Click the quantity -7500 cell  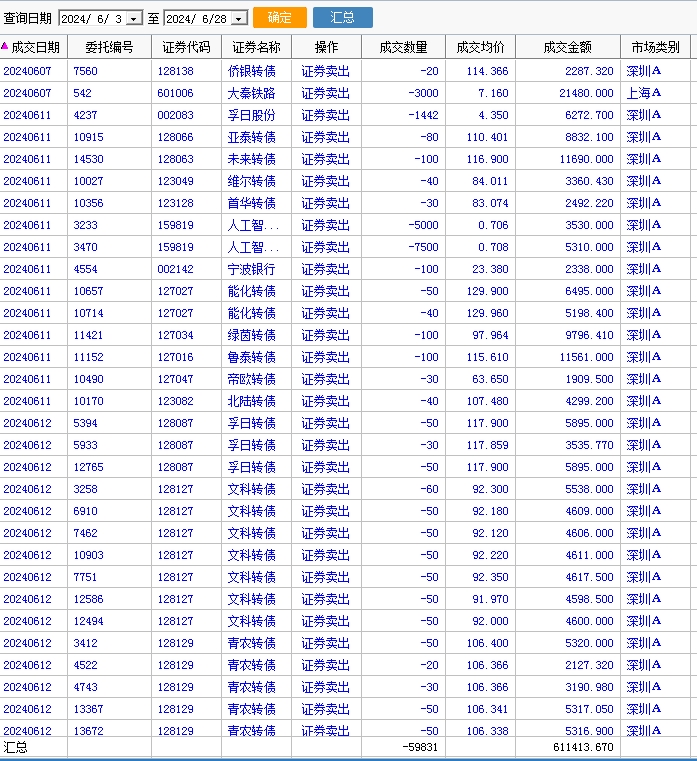(x=423, y=247)
